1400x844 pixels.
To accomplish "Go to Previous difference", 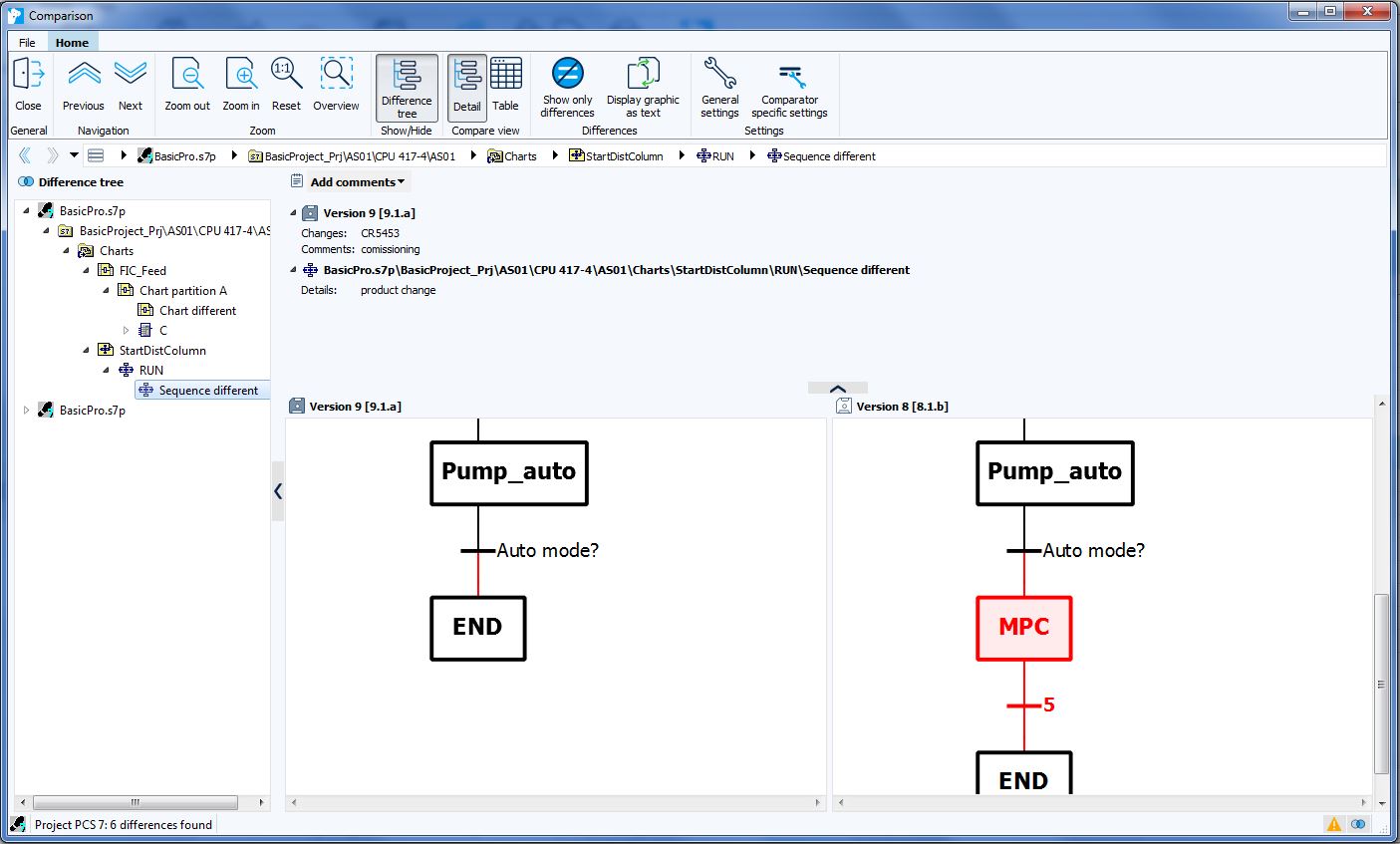I will point(84,84).
